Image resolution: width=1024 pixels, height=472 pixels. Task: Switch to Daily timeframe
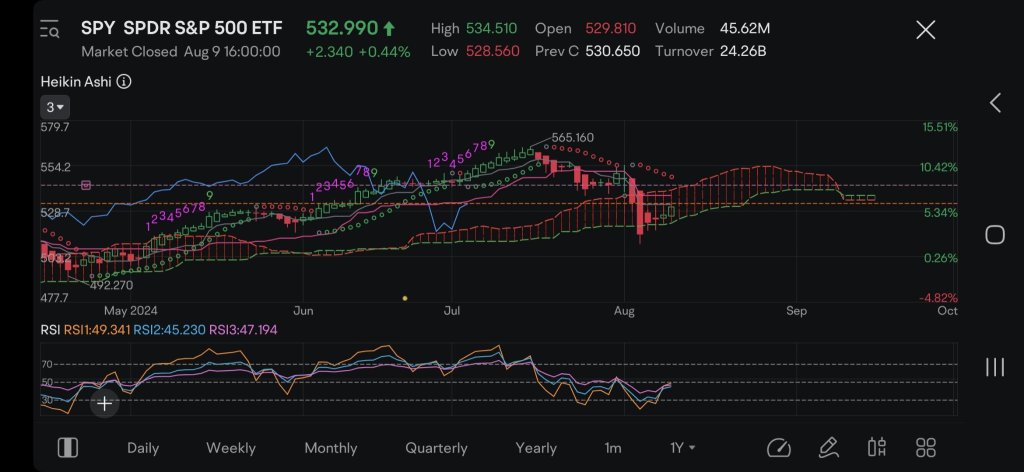click(143, 448)
